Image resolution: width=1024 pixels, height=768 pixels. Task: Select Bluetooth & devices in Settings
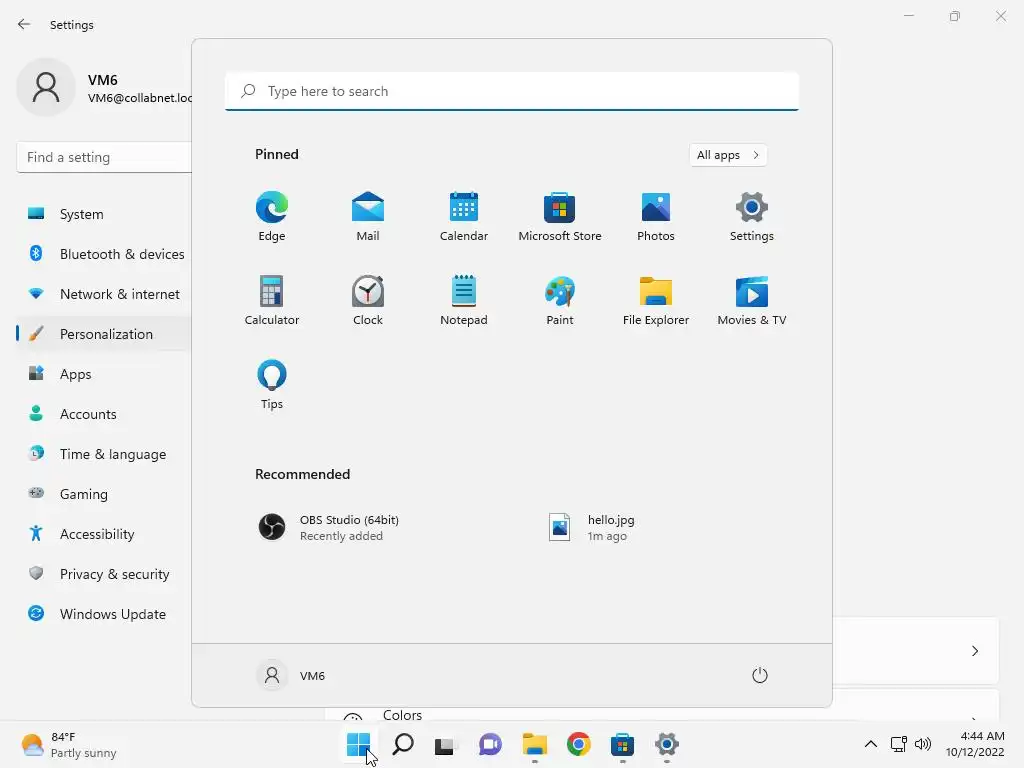pyautogui.click(x=104, y=254)
